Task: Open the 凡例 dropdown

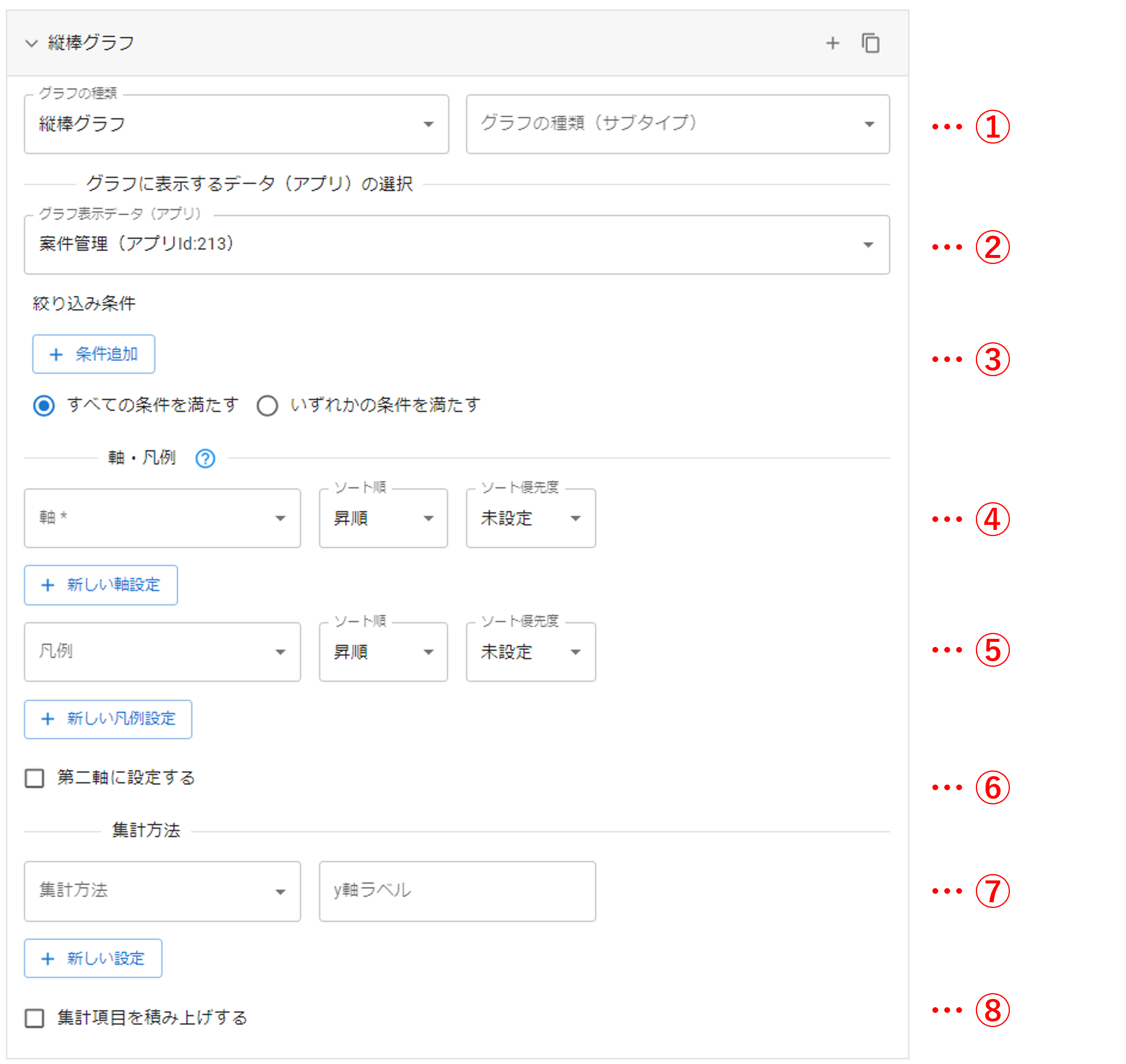Action: (162, 652)
